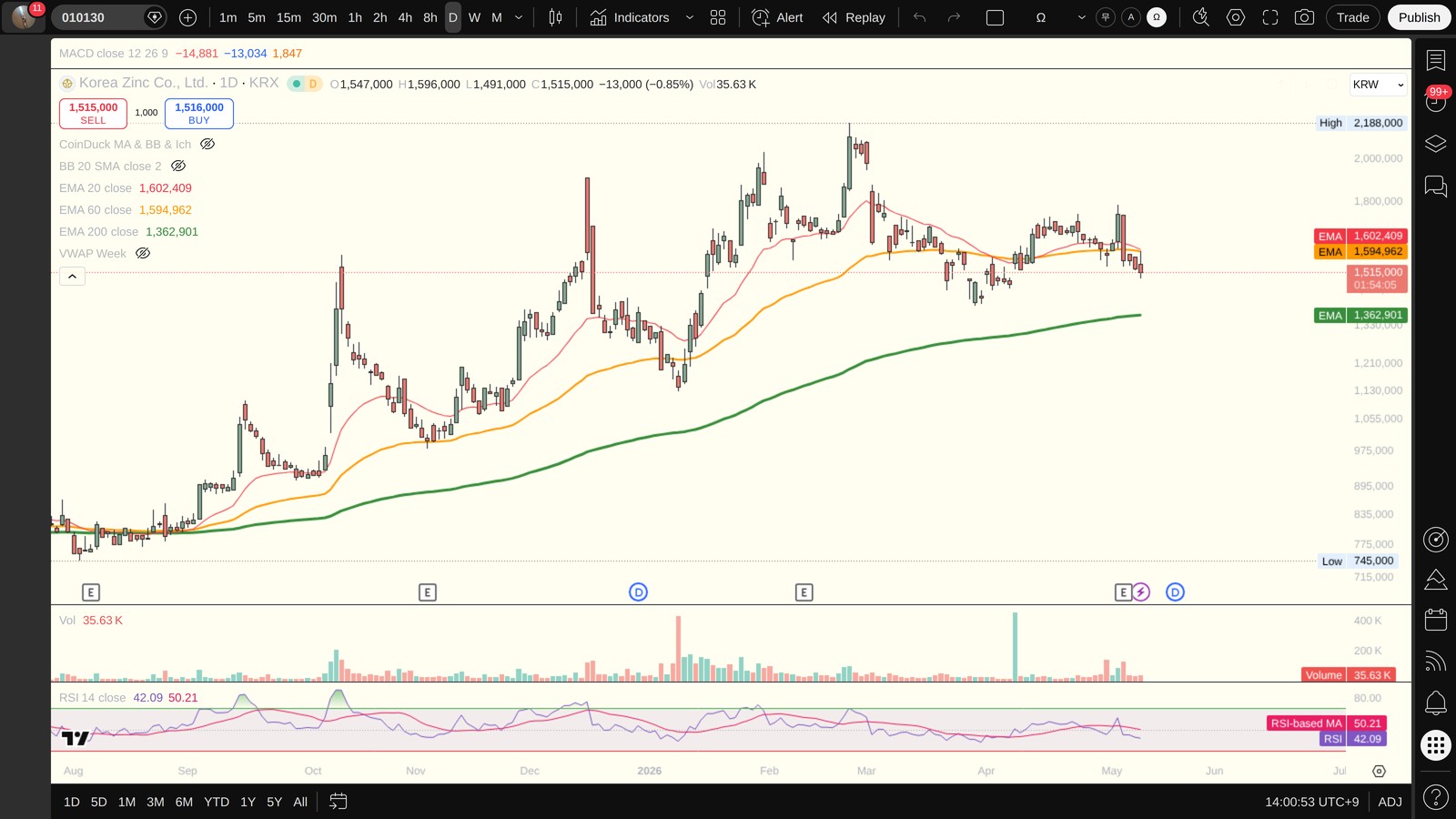The image size is (1456, 819).
Task: Open the object tree layers icon
Action: pyautogui.click(x=1435, y=144)
